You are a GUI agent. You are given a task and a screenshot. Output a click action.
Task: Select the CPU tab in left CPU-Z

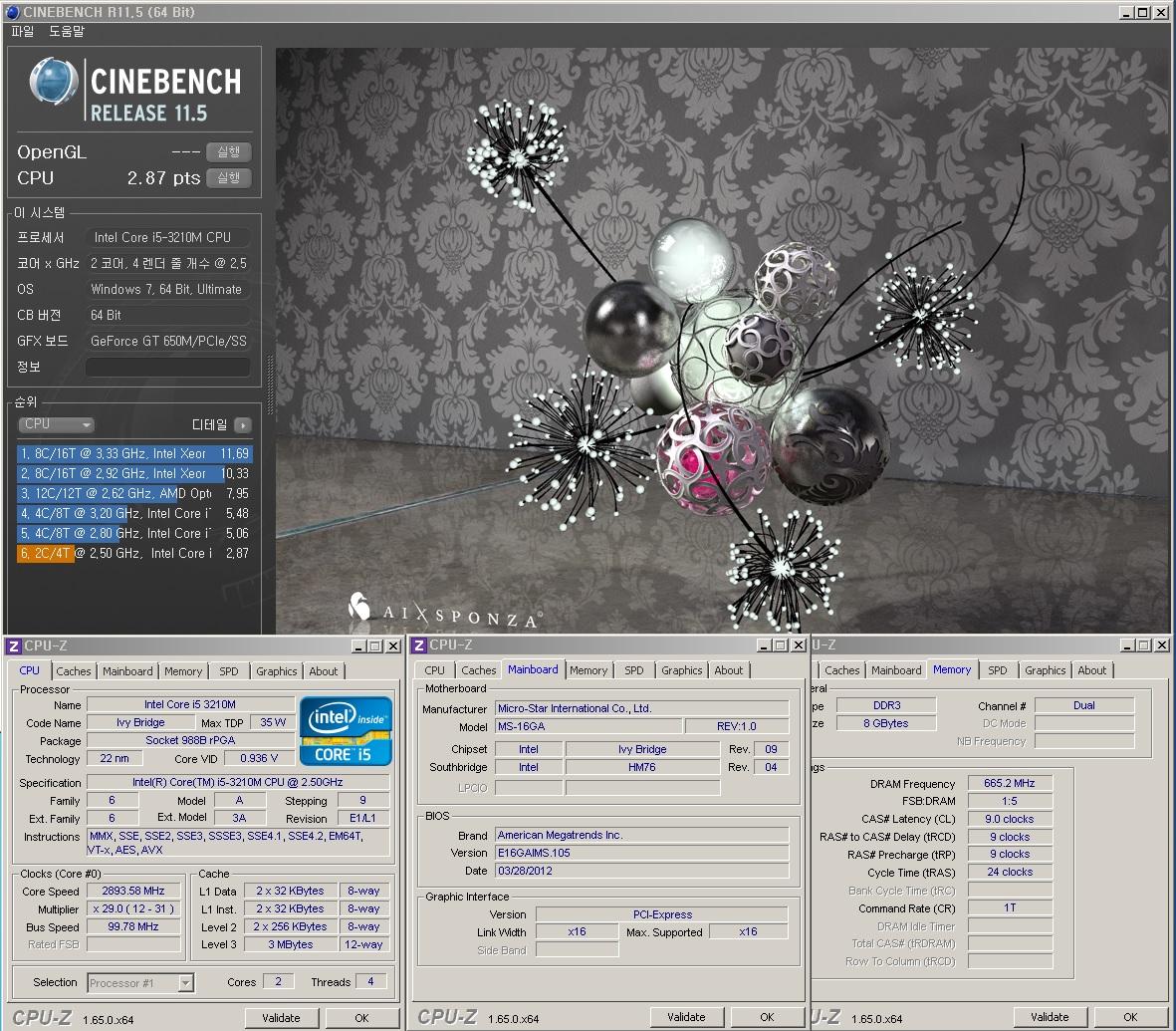pos(29,670)
